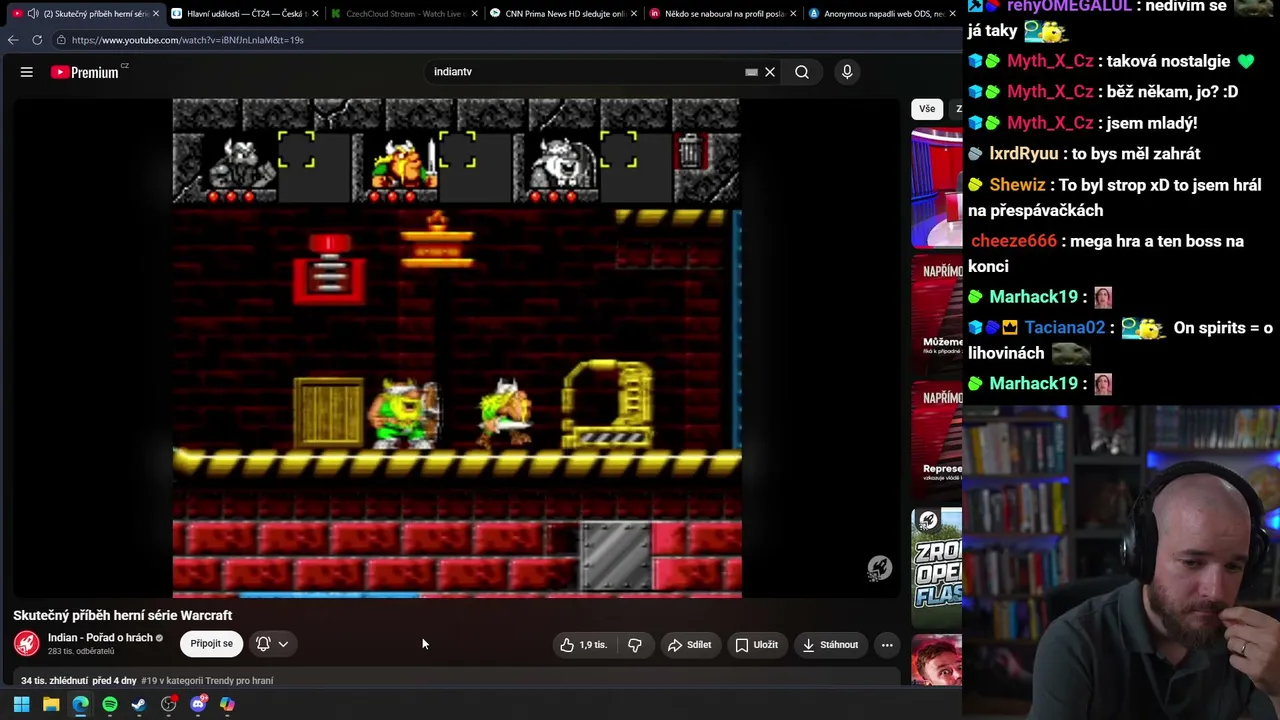Click the chat message 'jsem mladý!'
1280x720 pixels.
tap(1152, 123)
